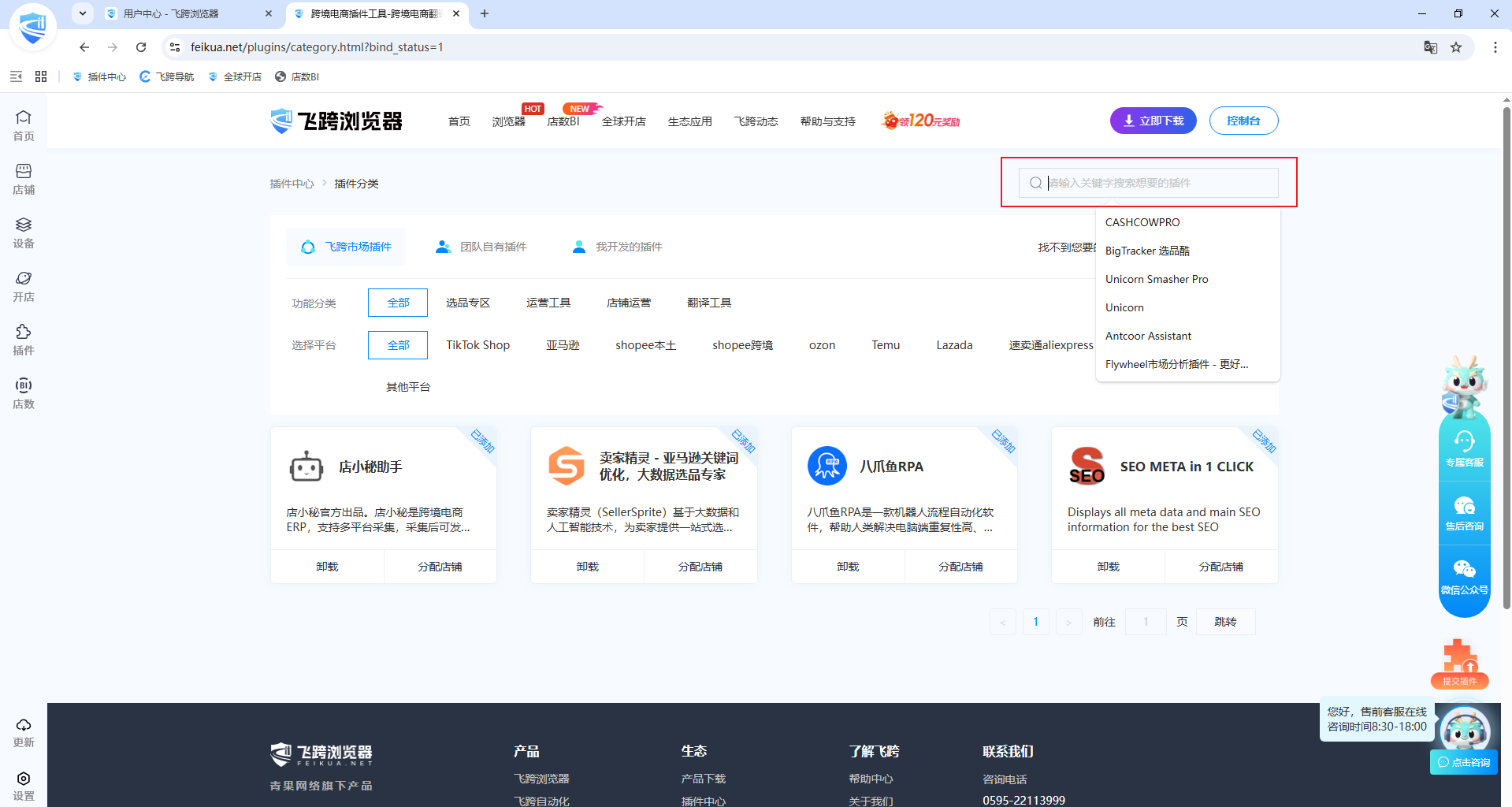The image size is (1512, 807).
Task: Click the 立即下载 download button
Action: pos(1154,121)
